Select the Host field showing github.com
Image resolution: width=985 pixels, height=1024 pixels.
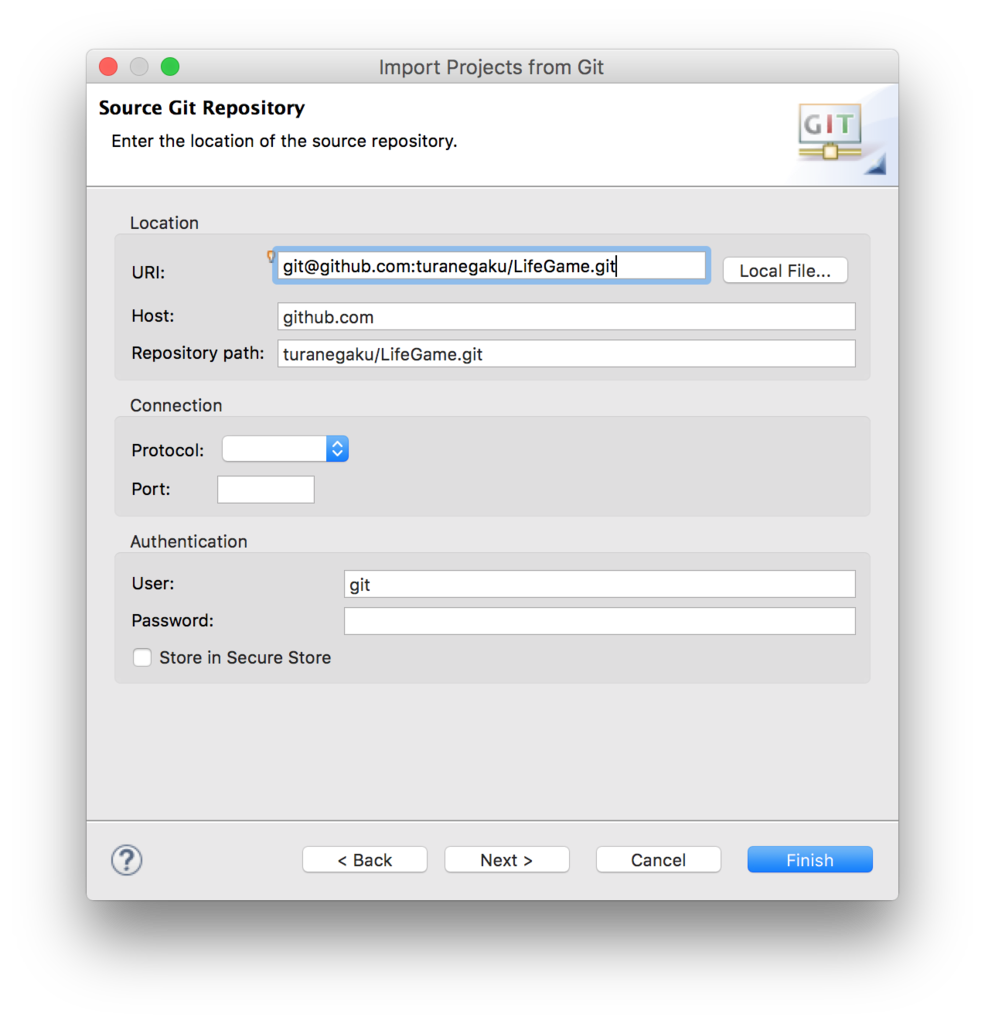point(566,316)
